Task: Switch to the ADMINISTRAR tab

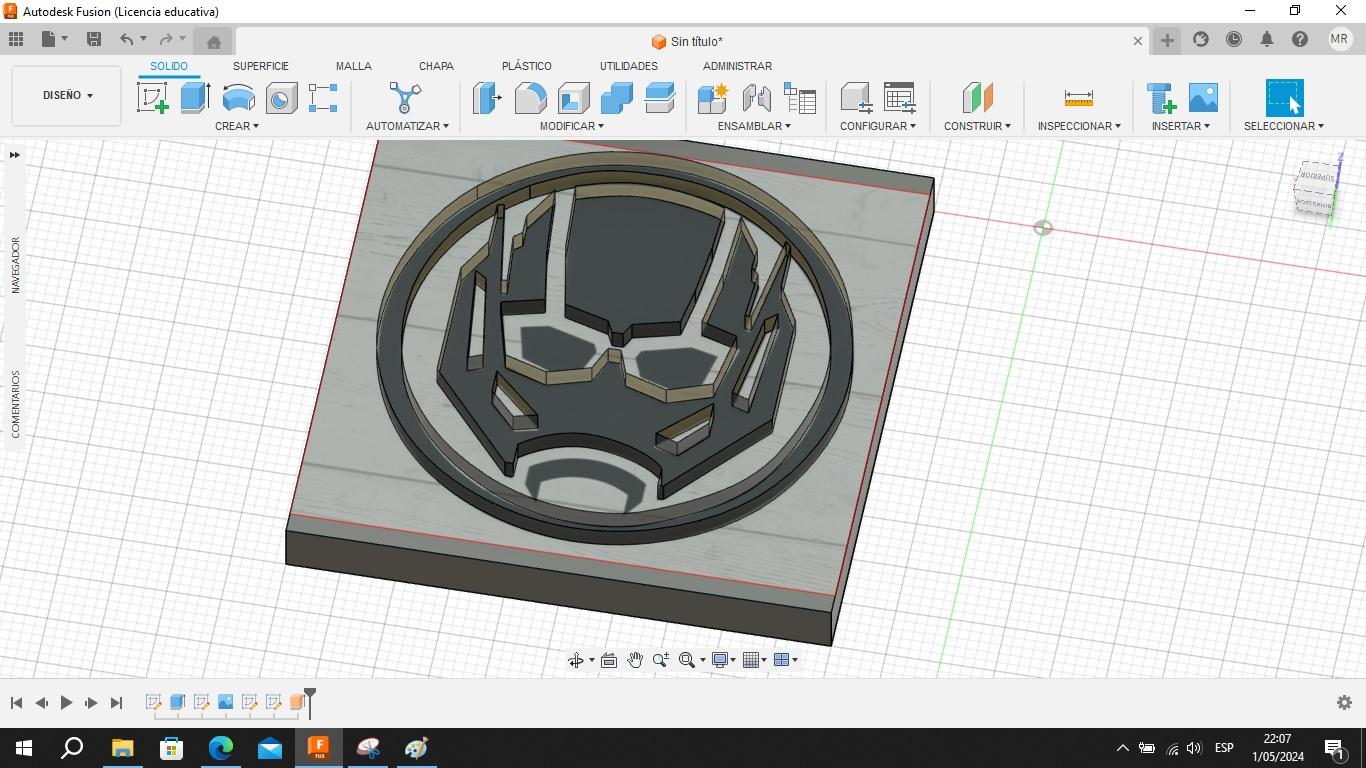Action: tap(737, 66)
